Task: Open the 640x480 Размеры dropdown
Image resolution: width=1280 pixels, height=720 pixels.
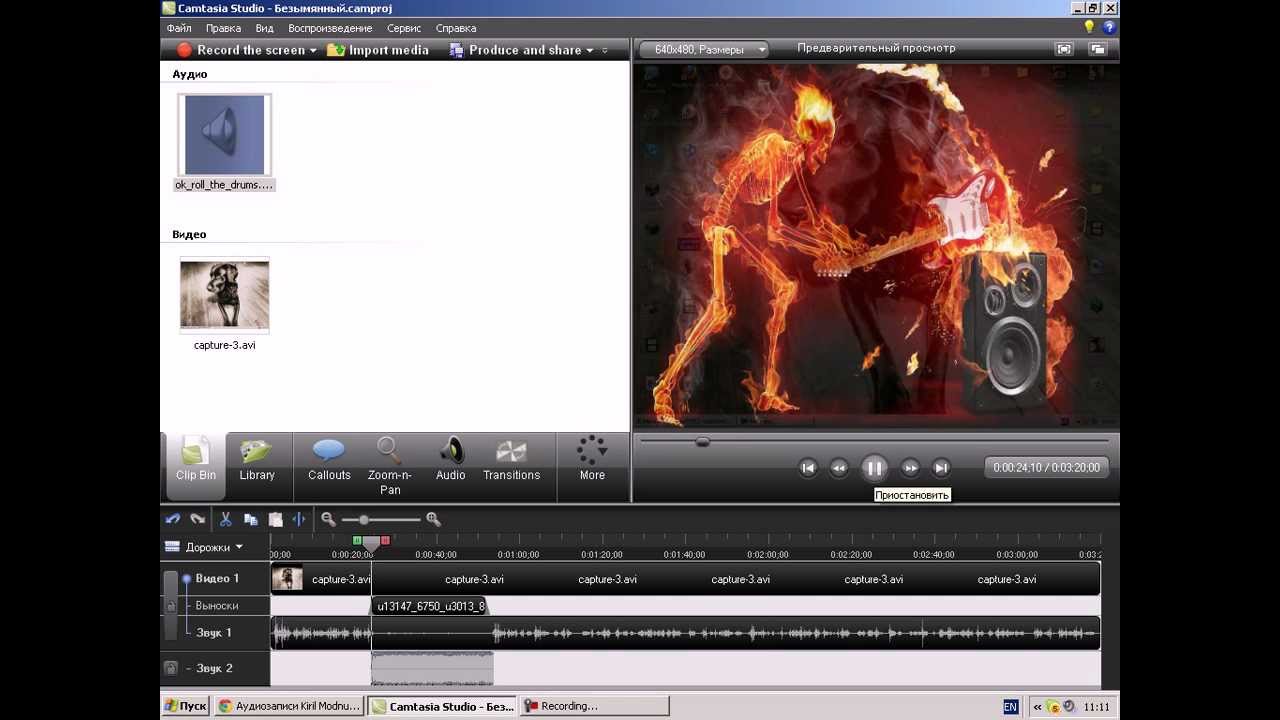Action: coord(703,49)
